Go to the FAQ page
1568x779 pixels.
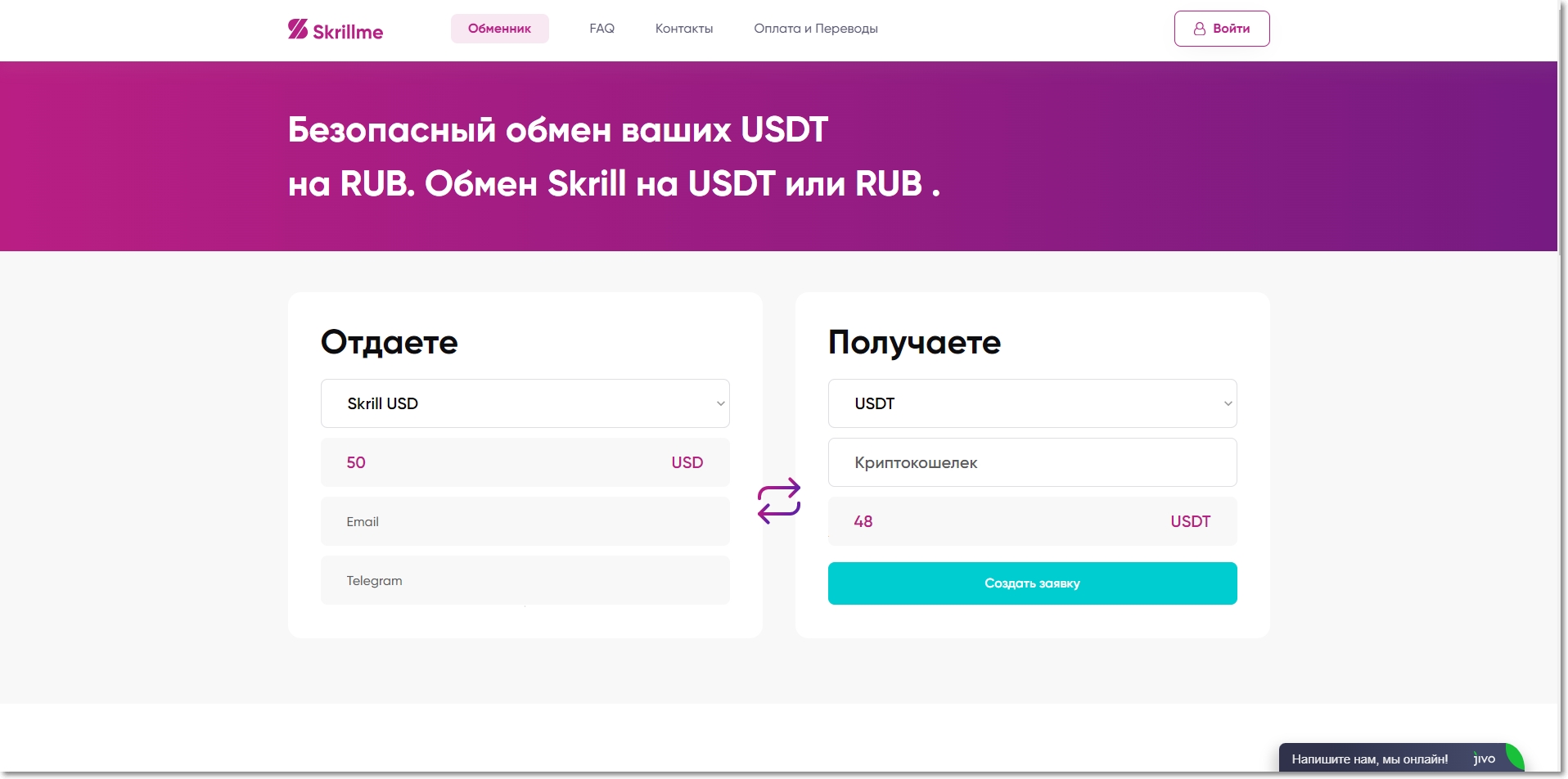click(602, 29)
